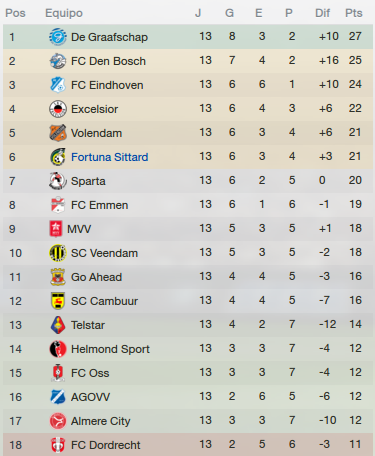The height and width of the screenshot is (456, 375).
Task: Sort table by the Dif column header
Action: [x=322, y=13]
